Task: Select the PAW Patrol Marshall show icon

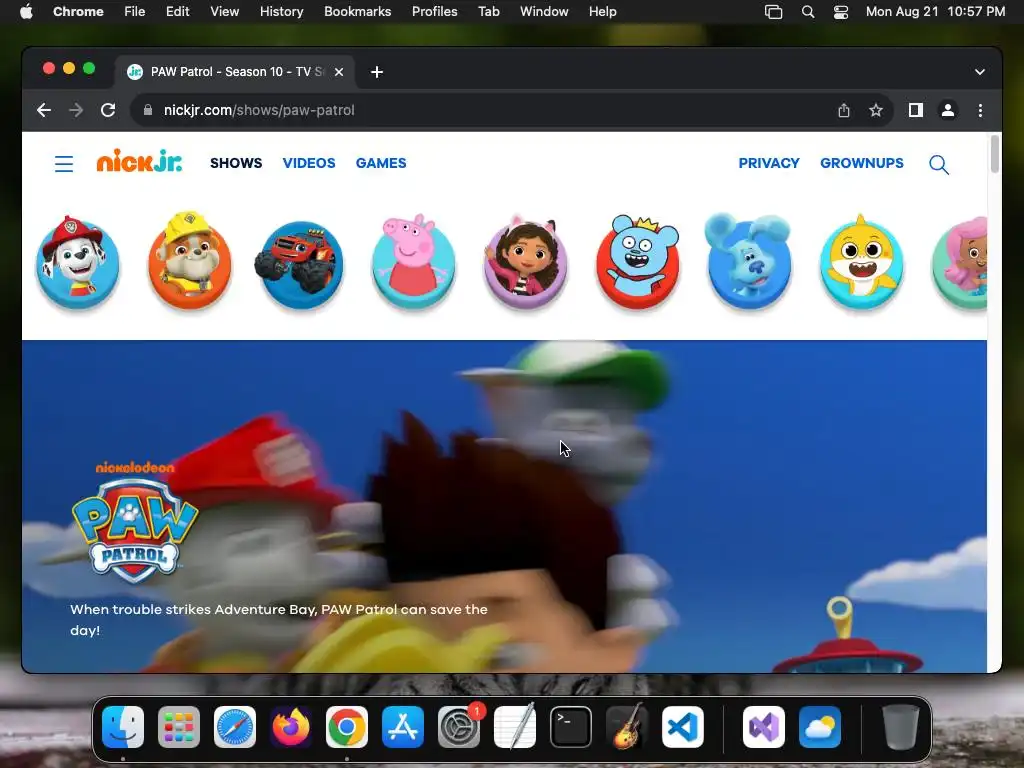Action: [x=78, y=263]
